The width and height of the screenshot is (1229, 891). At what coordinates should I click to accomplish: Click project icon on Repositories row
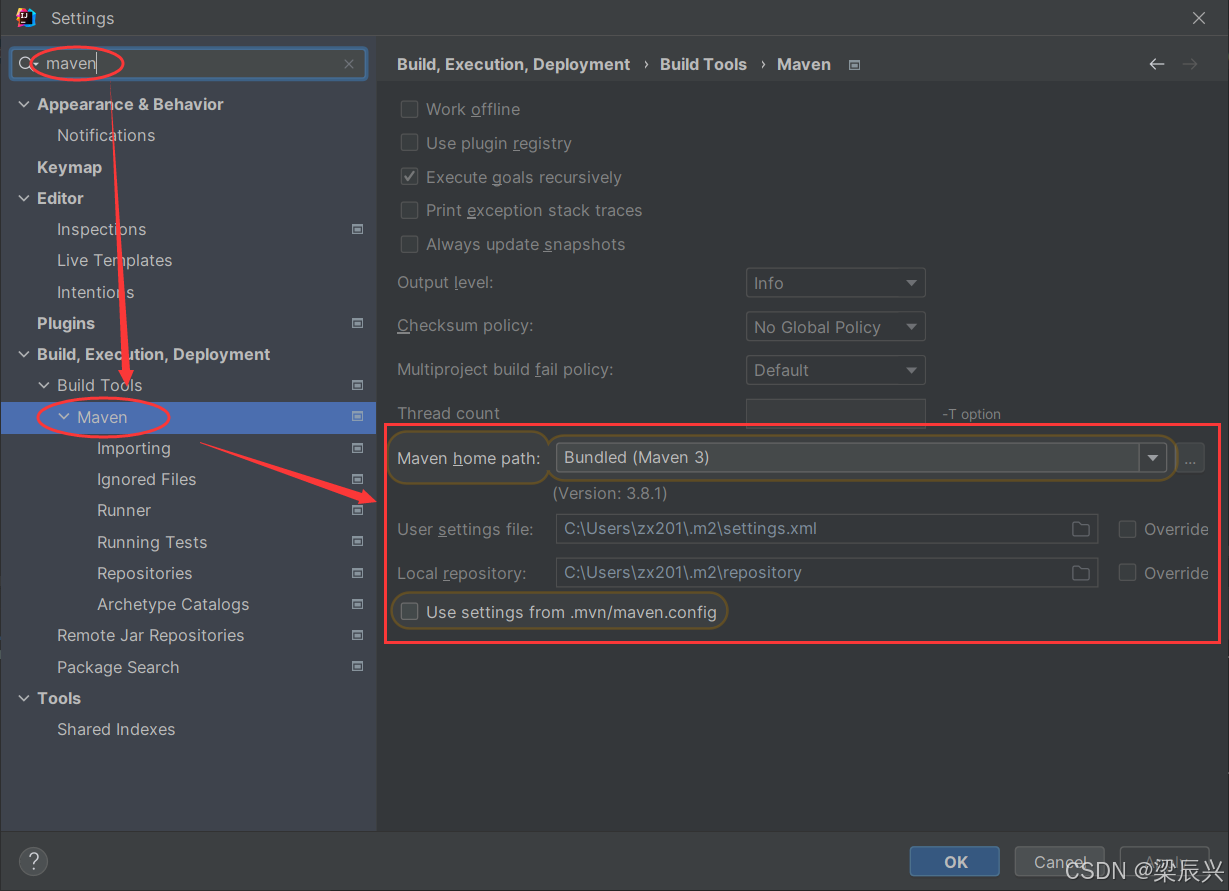click(x=357, y=573)
